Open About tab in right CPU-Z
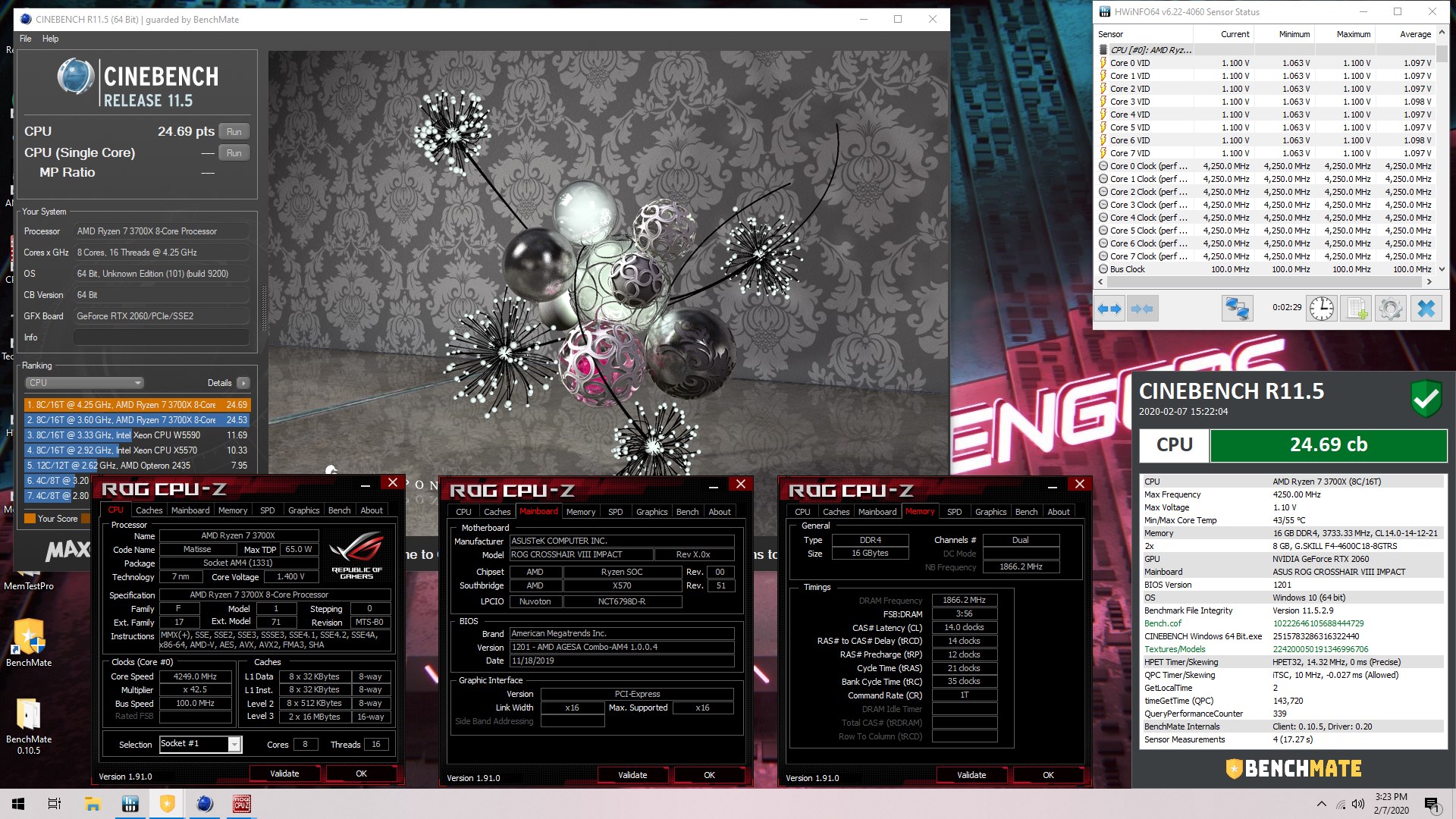 click(x=1059, y=512)
